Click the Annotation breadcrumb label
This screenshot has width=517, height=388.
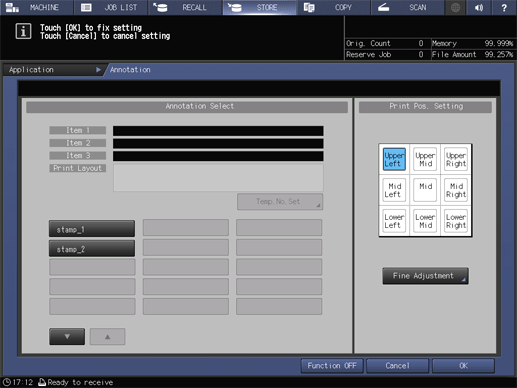130,70
